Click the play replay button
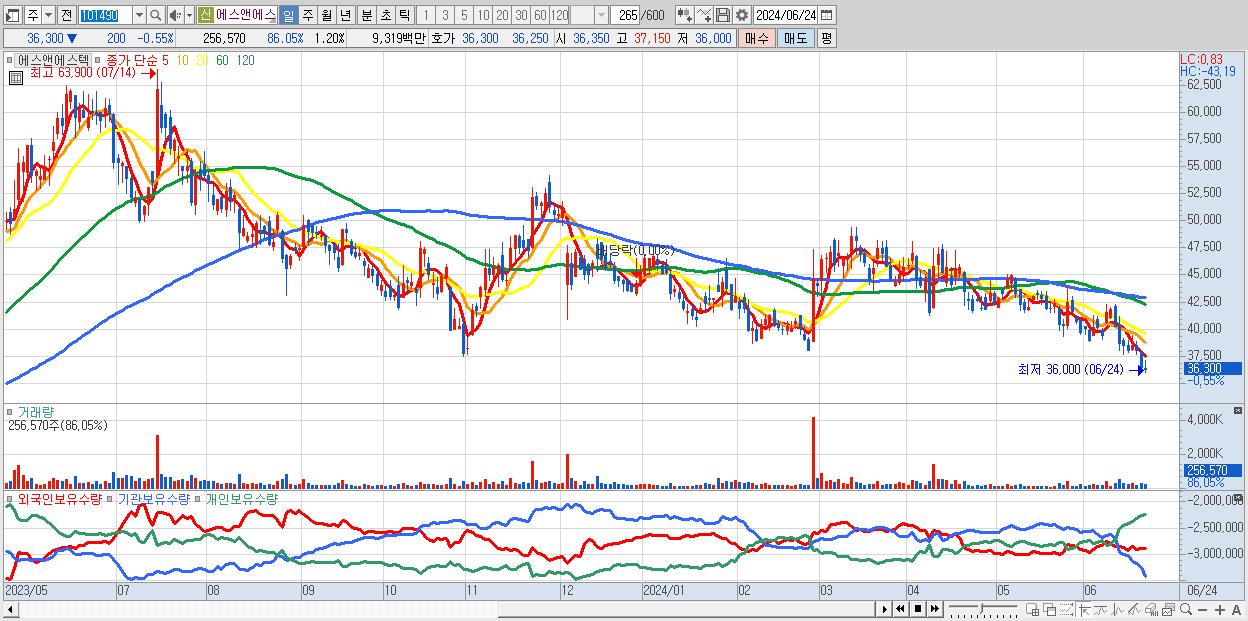Viewport: 1248px width, 621px height. 885,609
